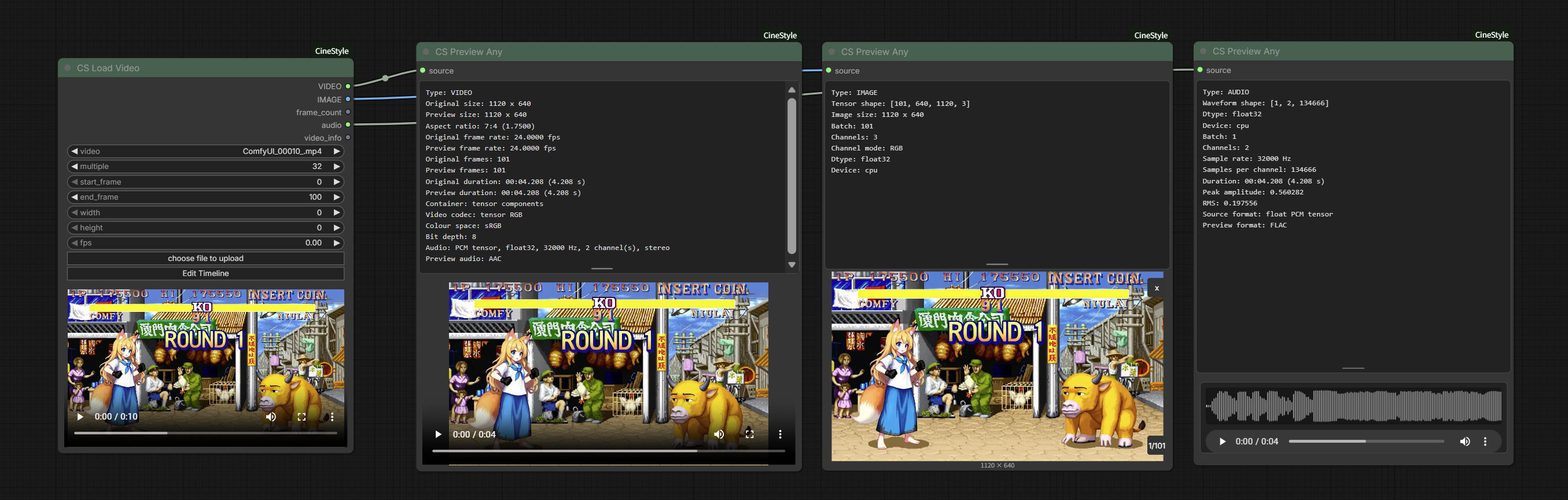Play the audio waveform preview
1568x500 pixels.
tap(1222, 442)
